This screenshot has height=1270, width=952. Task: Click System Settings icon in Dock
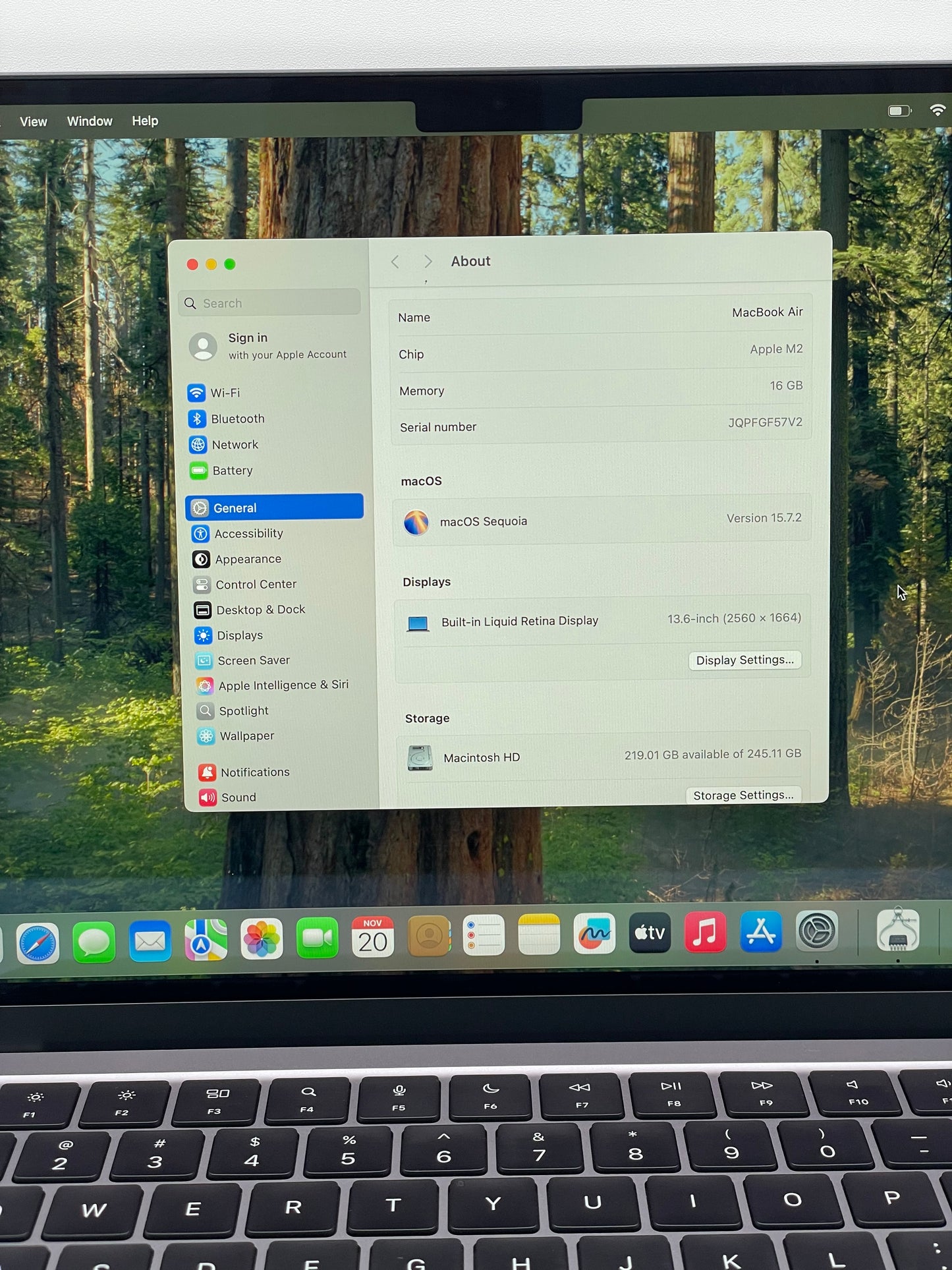coord(818,931)
